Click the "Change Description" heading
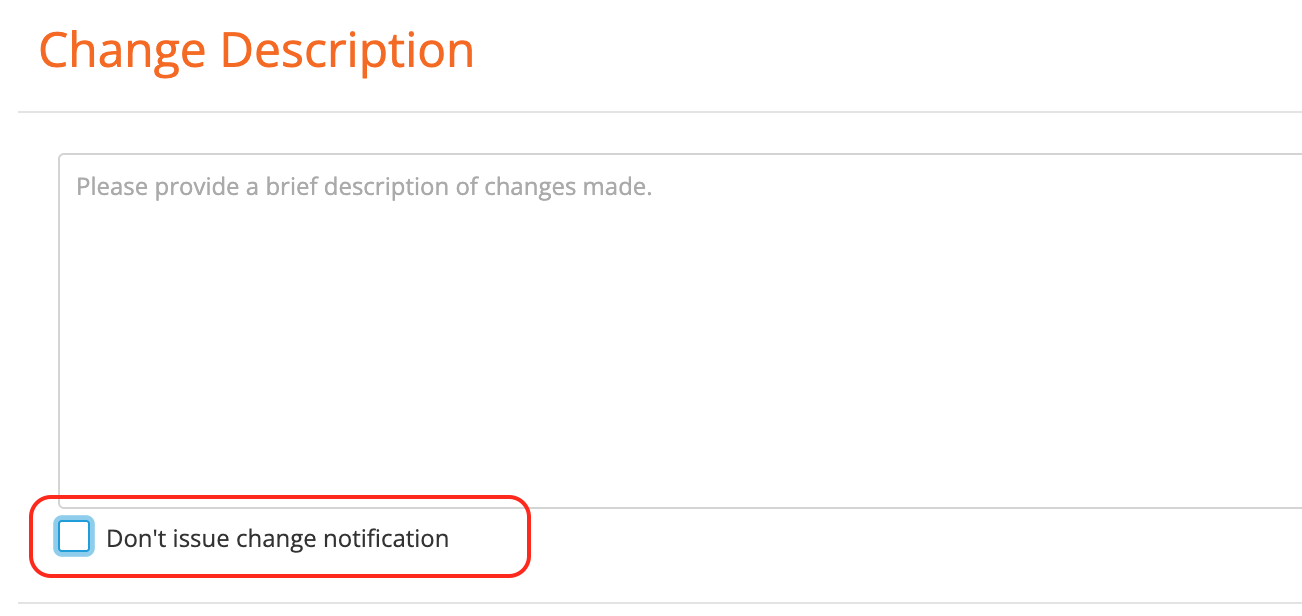Screen dimensions: 1302x616 (x=256, y=50)
